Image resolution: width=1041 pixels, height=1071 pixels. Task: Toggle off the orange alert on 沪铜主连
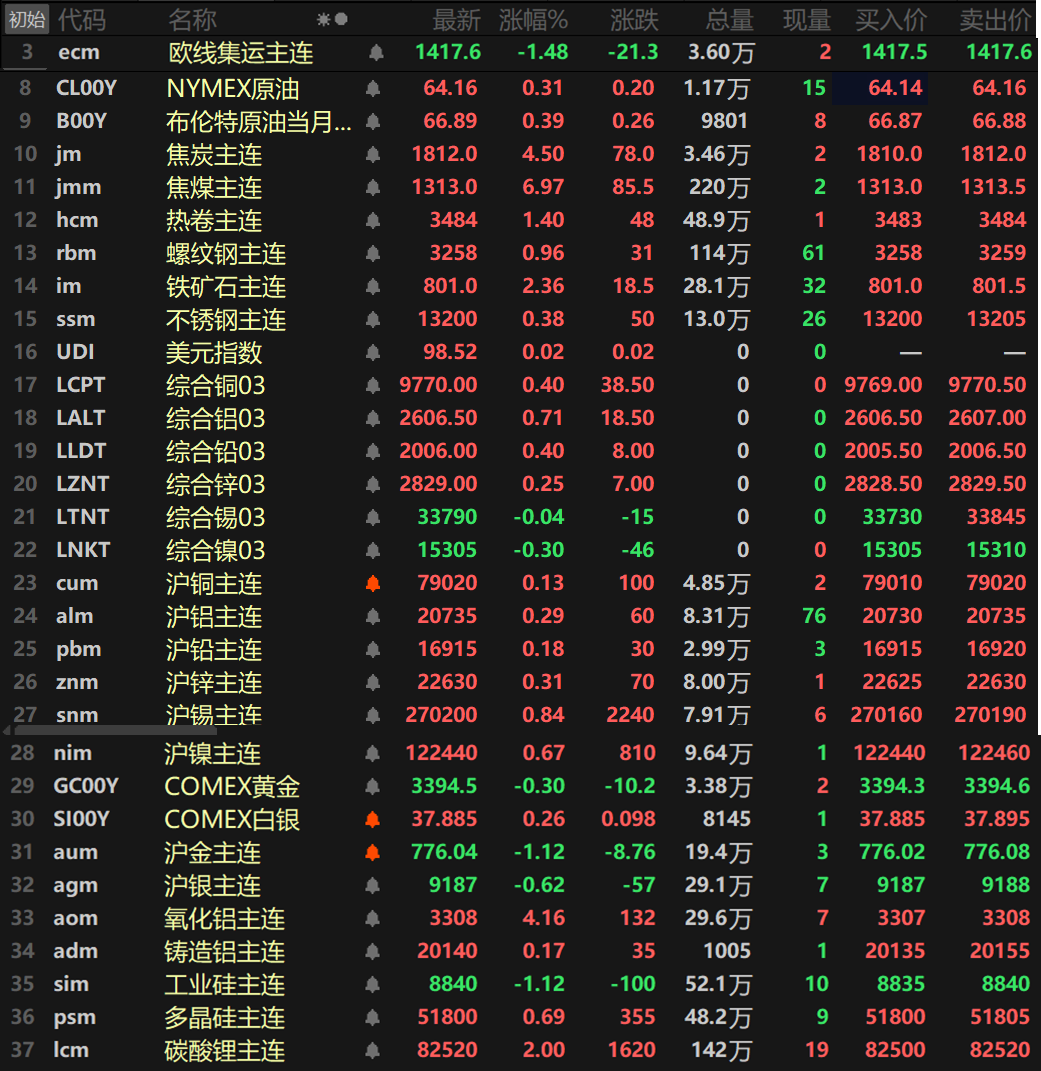point(373,584)
